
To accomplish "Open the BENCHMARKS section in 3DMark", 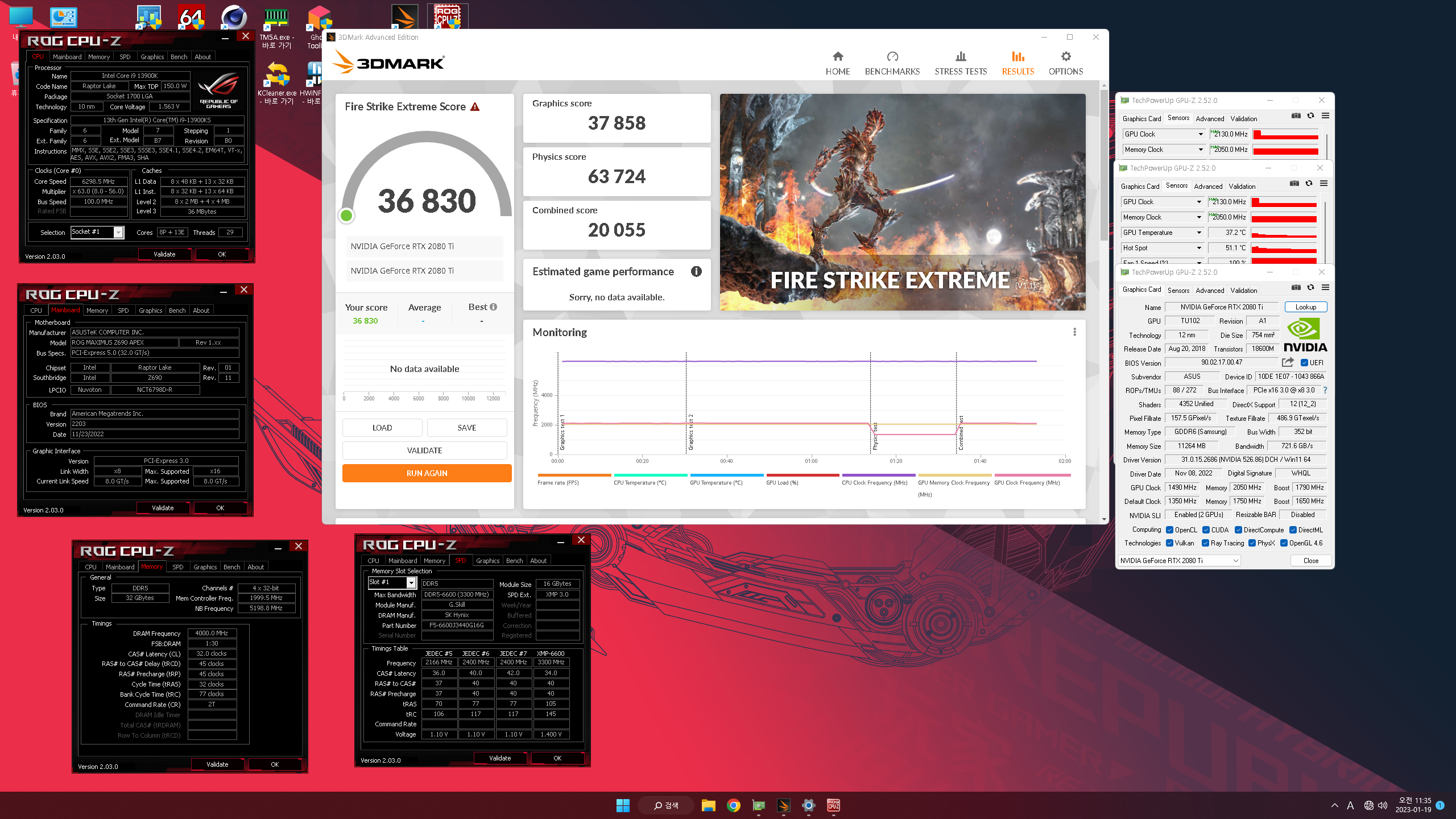I will click(x=892, y=63).
